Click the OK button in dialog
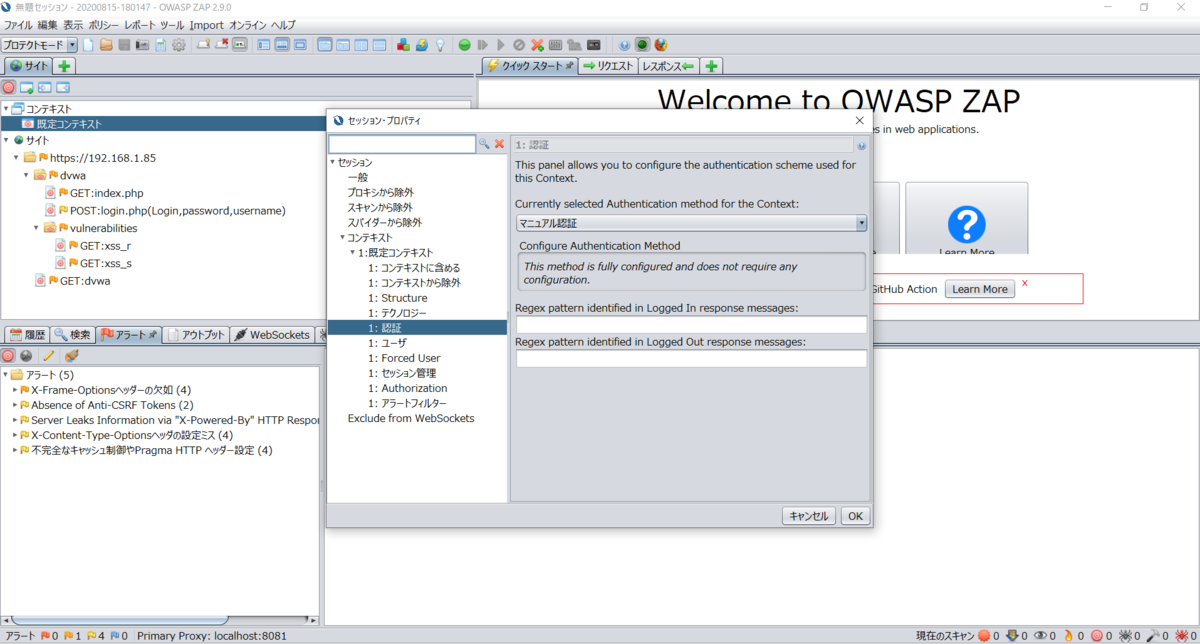The image size is (1200, 644). [855, 516]
